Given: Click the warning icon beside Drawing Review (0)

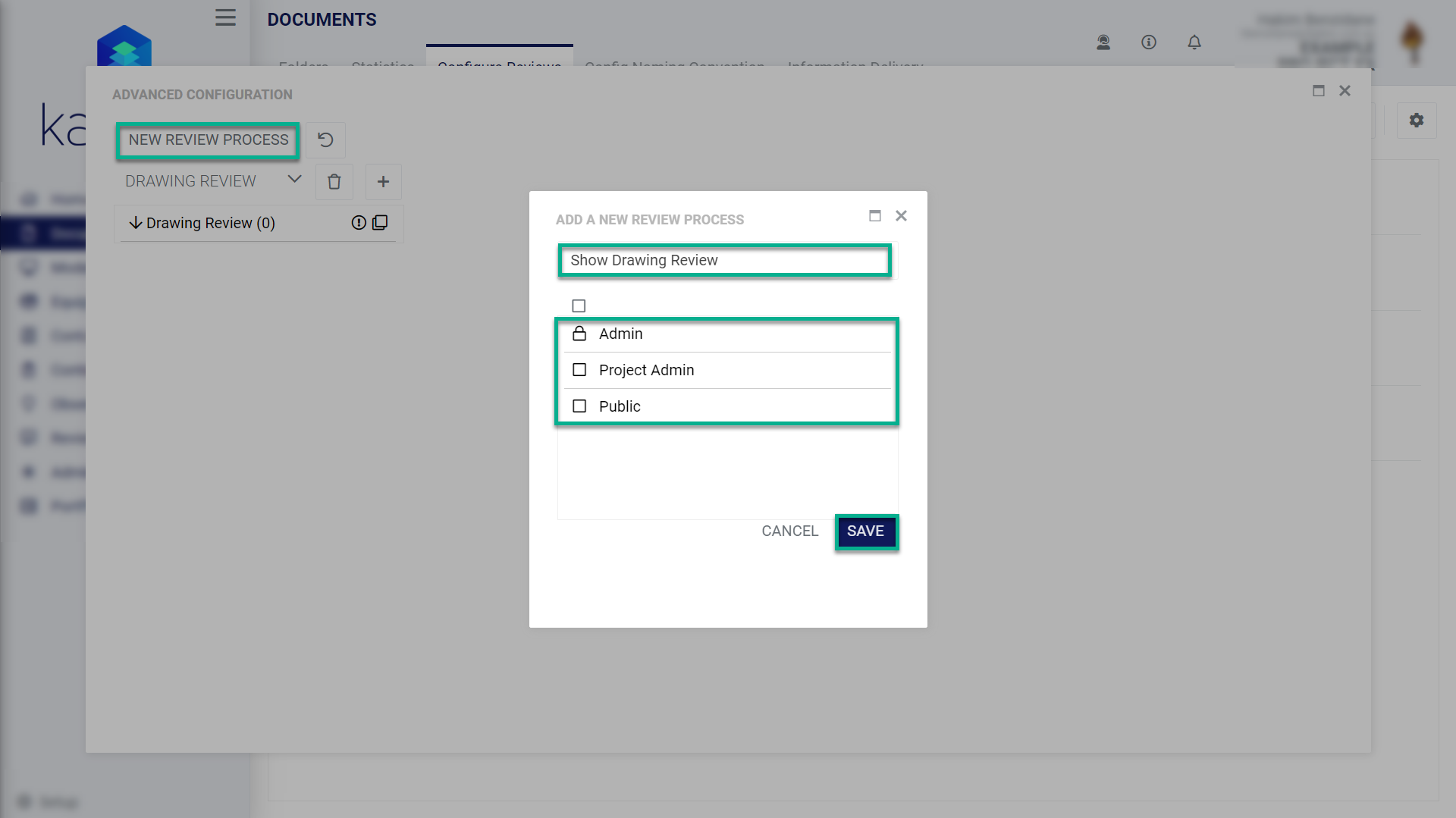Looking at the screenshot, I should pyautogui.click(x=358, y=222).
